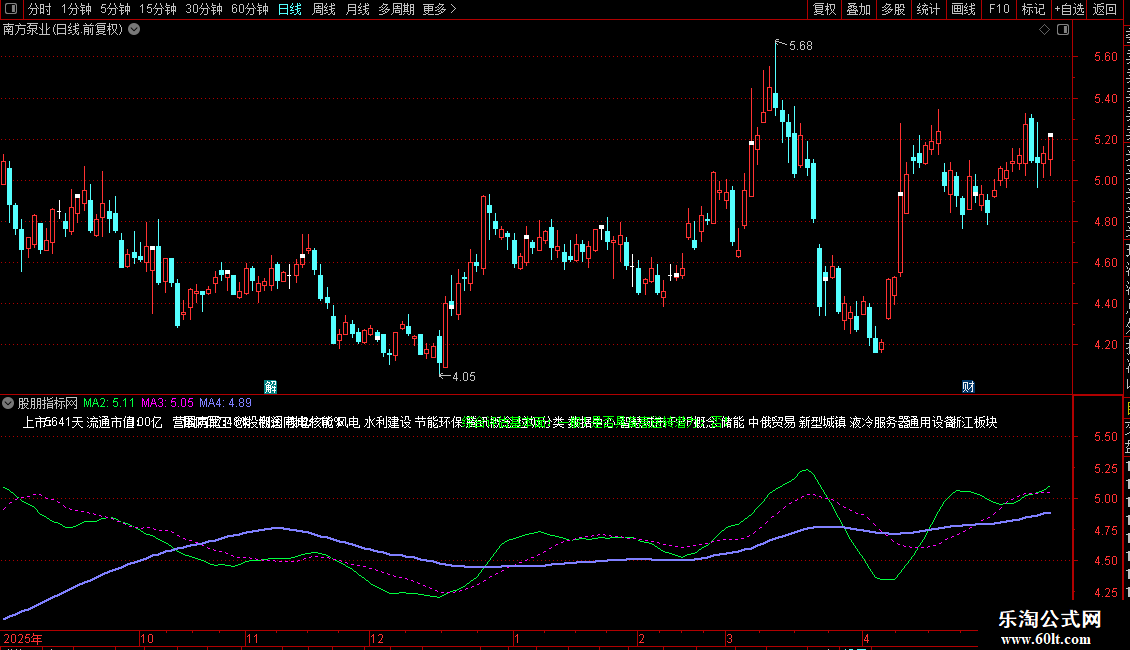This screenshot has height=650, width=1130.
Task: Click the 南方泵业(日线.前复权) title text
Action: click(x=63, y=30)
